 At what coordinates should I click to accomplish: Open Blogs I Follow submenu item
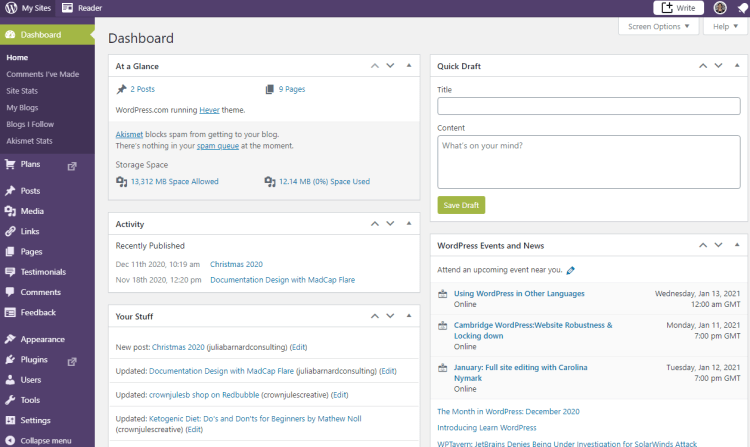tap(30, 124)
